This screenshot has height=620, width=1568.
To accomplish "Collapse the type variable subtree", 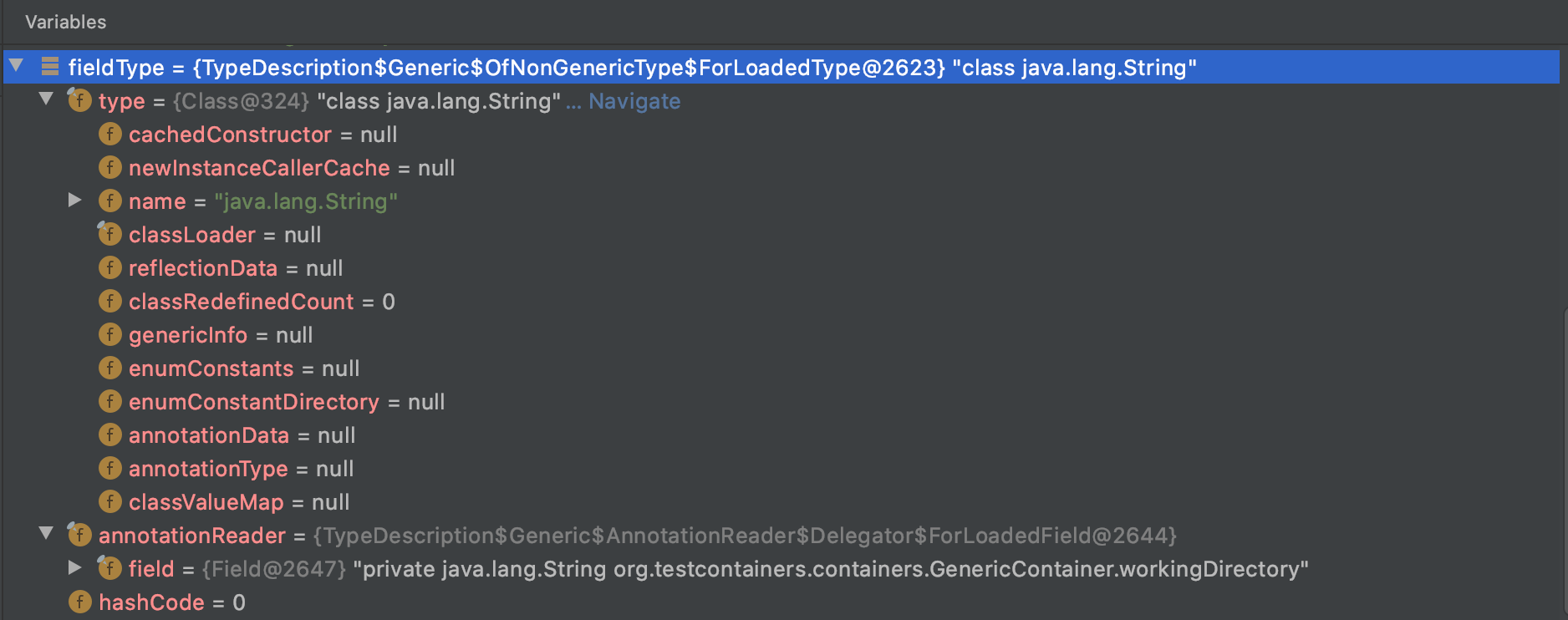I will 47,100.
